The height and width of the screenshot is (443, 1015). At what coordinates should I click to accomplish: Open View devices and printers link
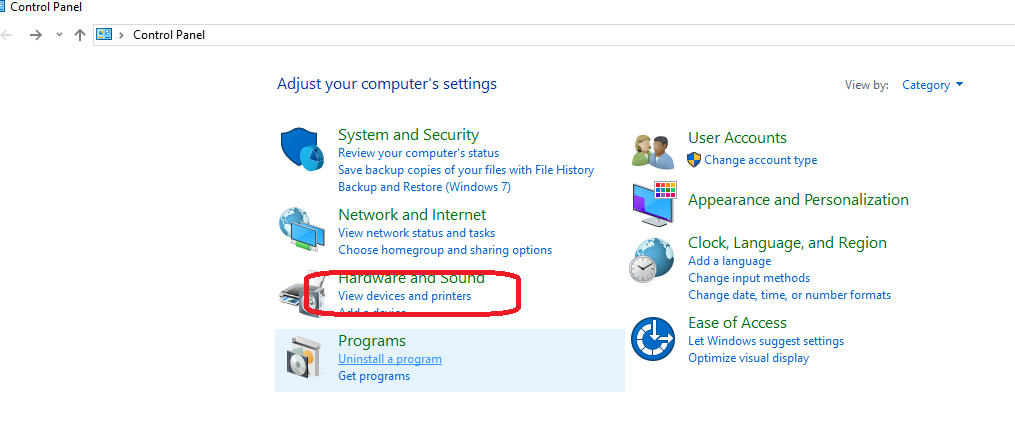pyautogui.click(x=405, y=296)
